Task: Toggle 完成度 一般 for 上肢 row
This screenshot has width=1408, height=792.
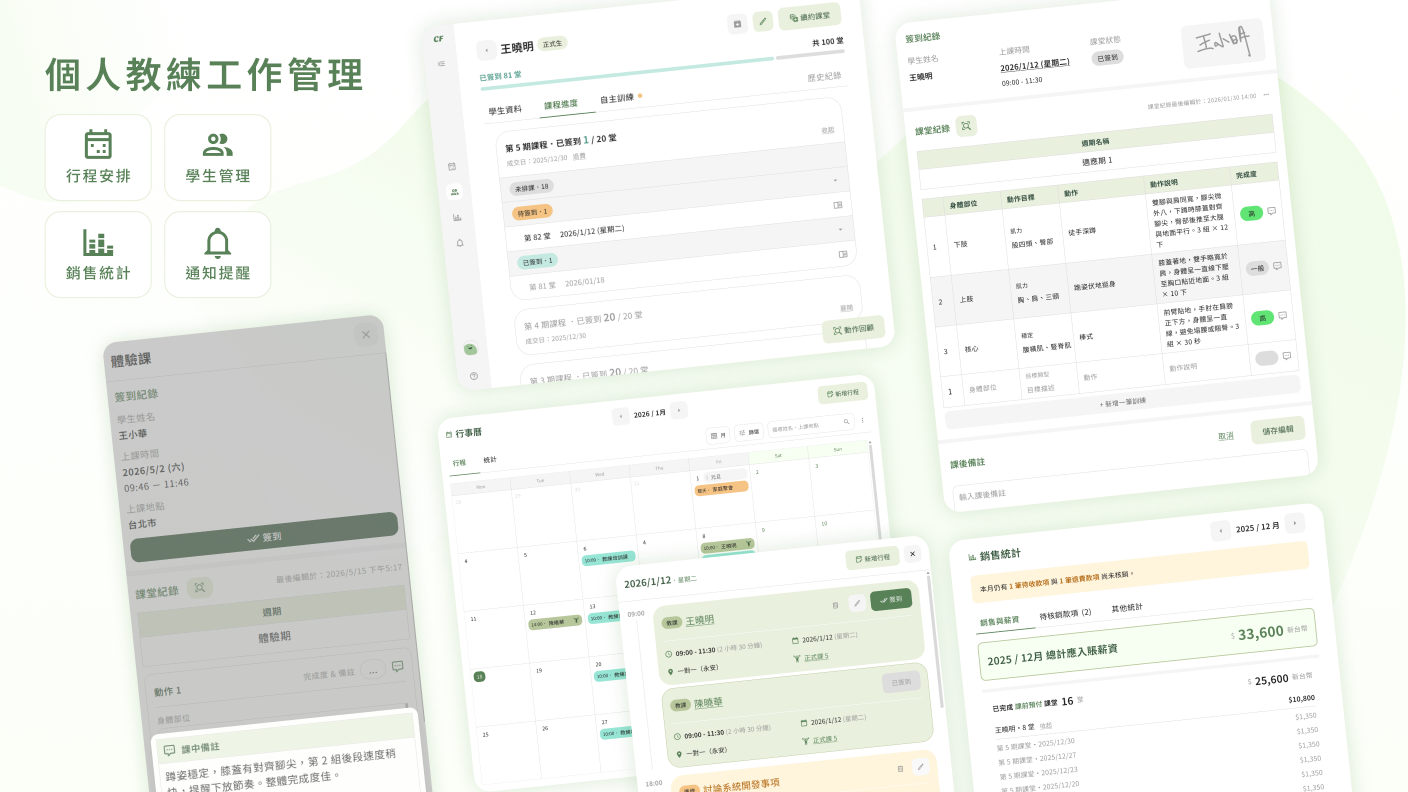Action: point(1257,268)
